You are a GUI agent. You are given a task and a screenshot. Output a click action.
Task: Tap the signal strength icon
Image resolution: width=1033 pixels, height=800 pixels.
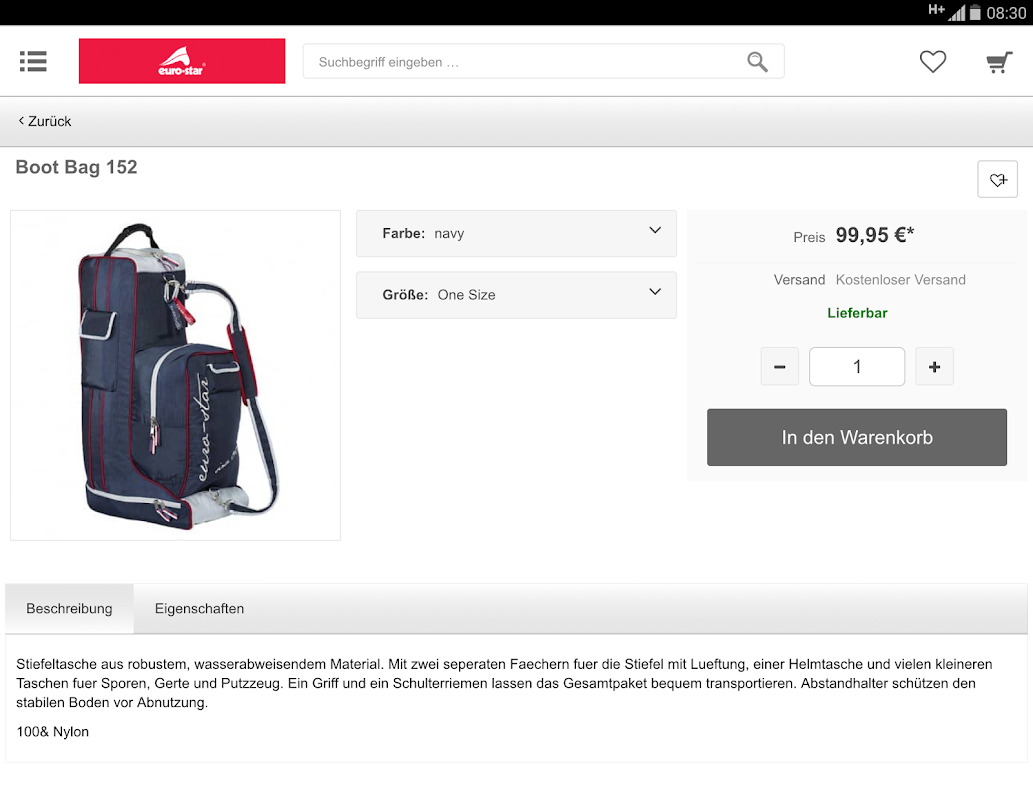[956, 12]
